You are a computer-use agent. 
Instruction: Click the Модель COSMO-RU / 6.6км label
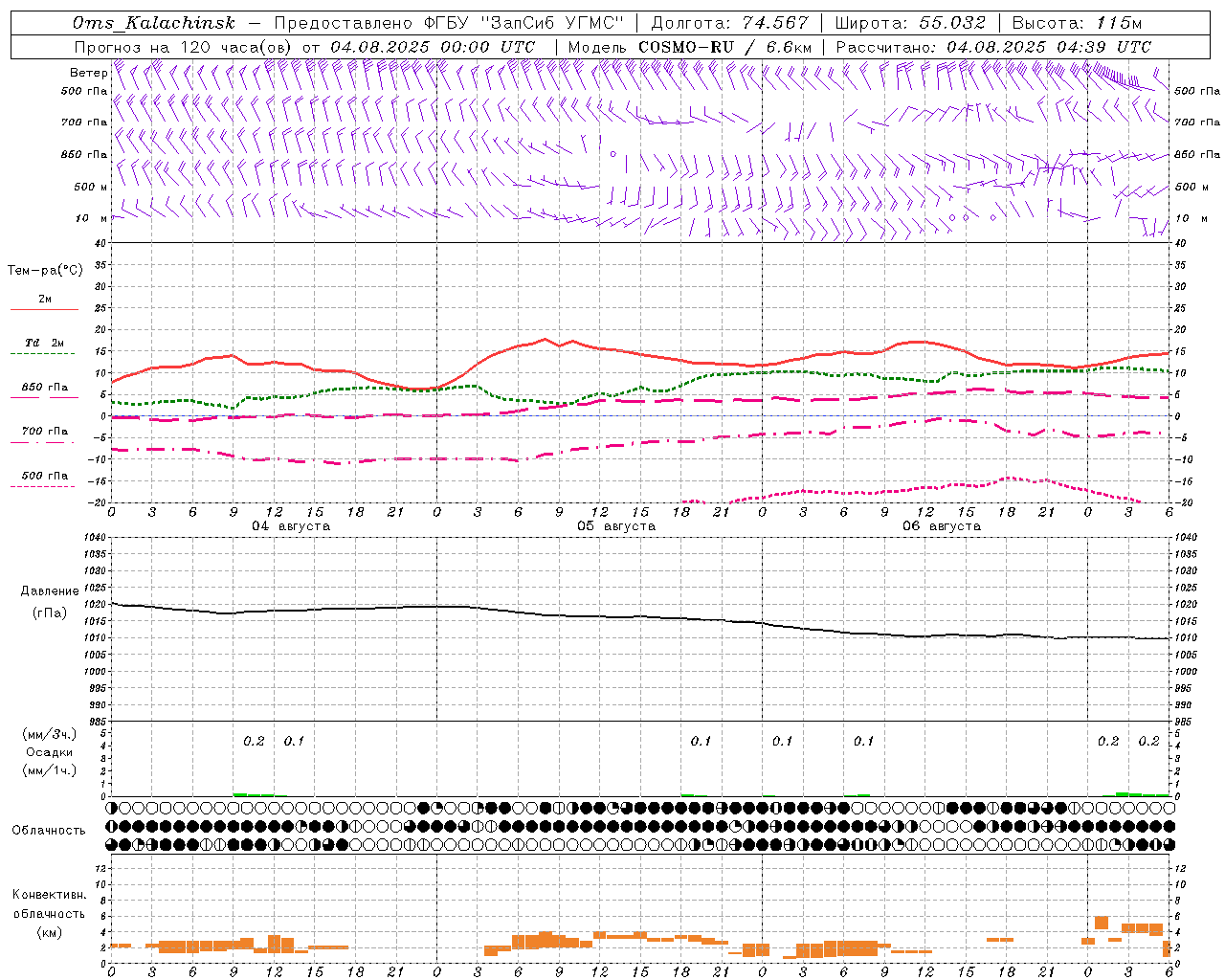coord(690,47)
